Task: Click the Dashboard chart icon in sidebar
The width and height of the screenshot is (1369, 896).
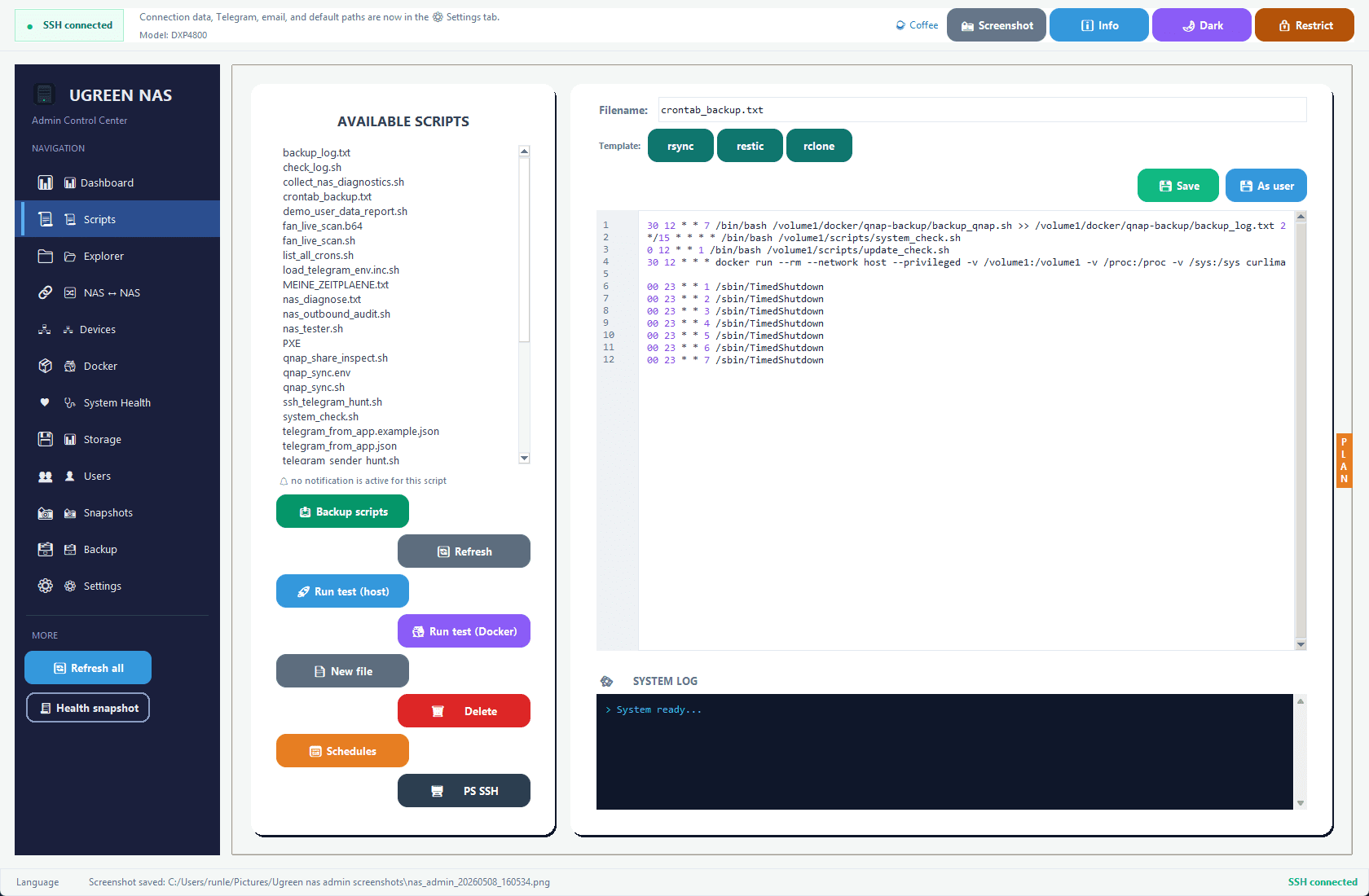Action: coord(46,182)
